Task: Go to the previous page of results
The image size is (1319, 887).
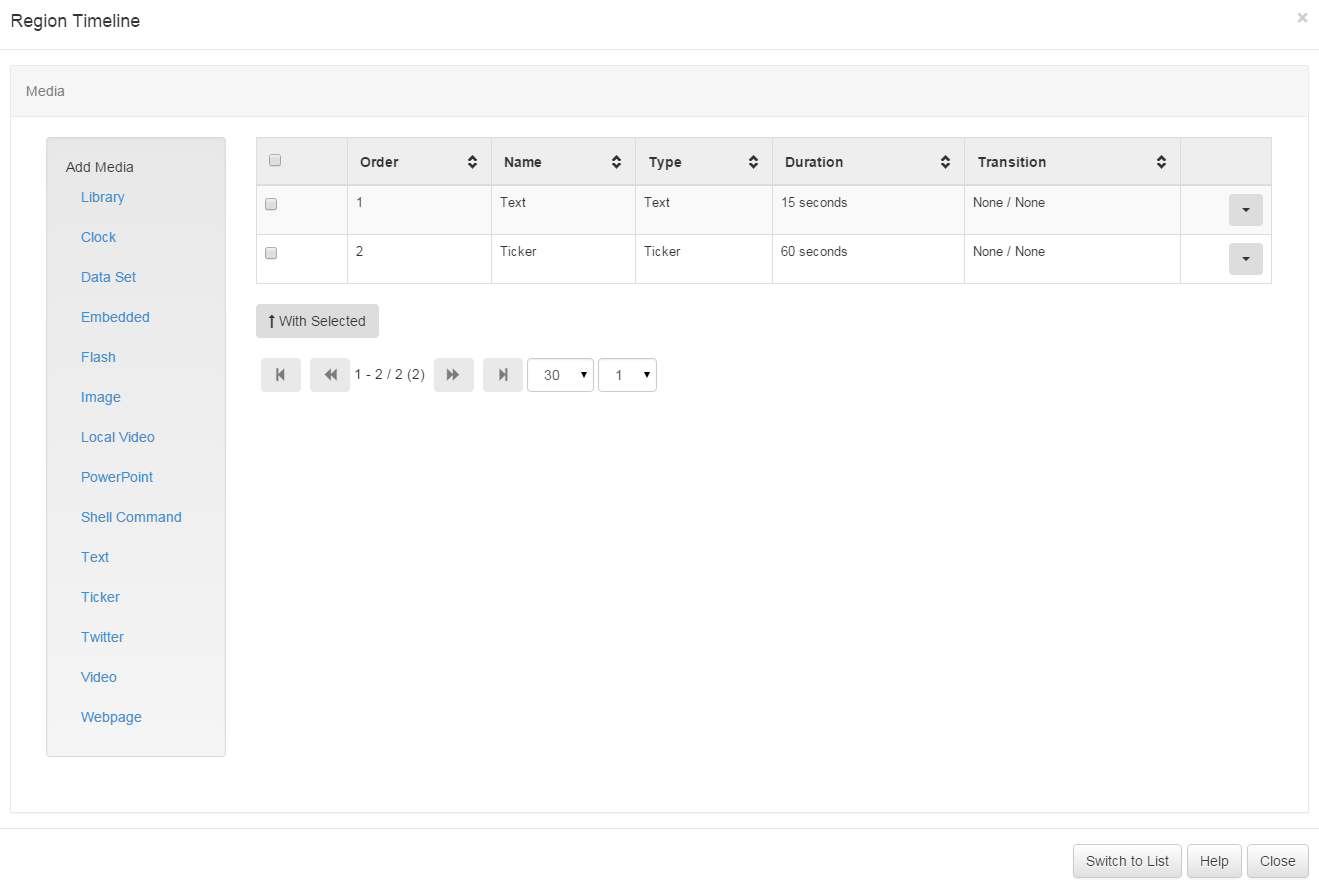Action: [330, 375]
